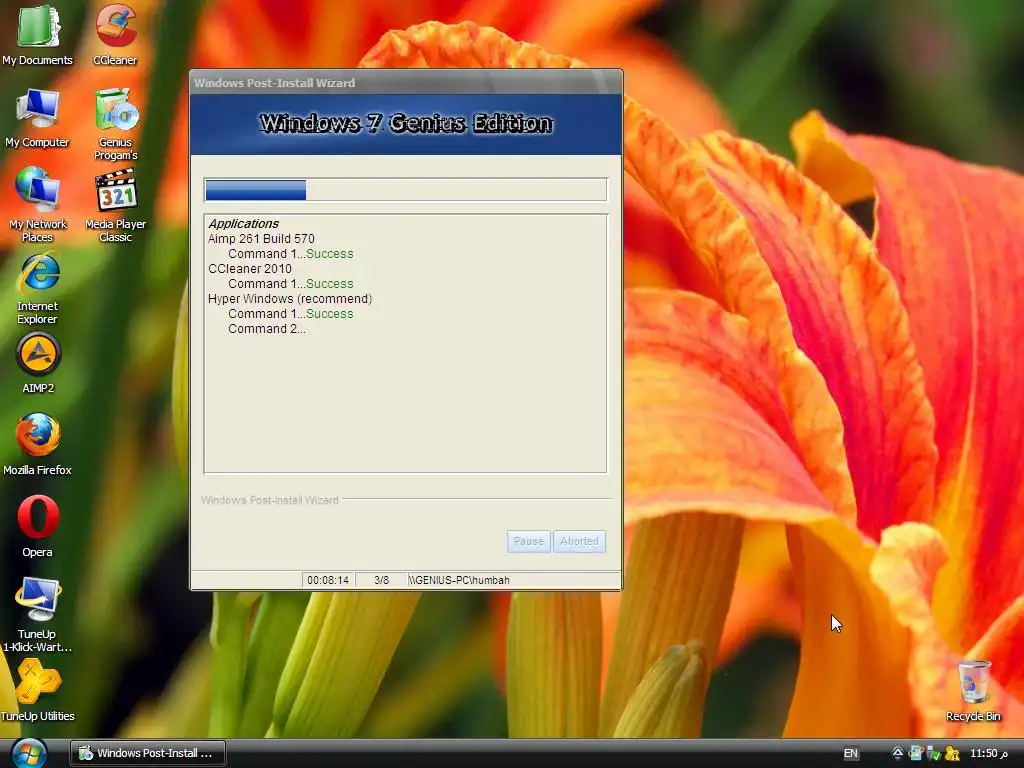The width and height of the screenshot is (1024, 768).
Task: Click the elapsed time 00:08:14 in status bar
Action: point(328,580)
